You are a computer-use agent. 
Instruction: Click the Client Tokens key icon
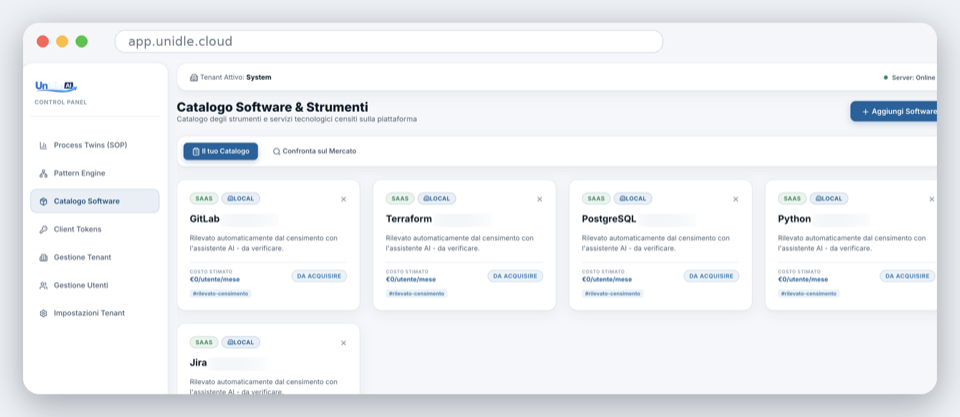coord(43,230)
